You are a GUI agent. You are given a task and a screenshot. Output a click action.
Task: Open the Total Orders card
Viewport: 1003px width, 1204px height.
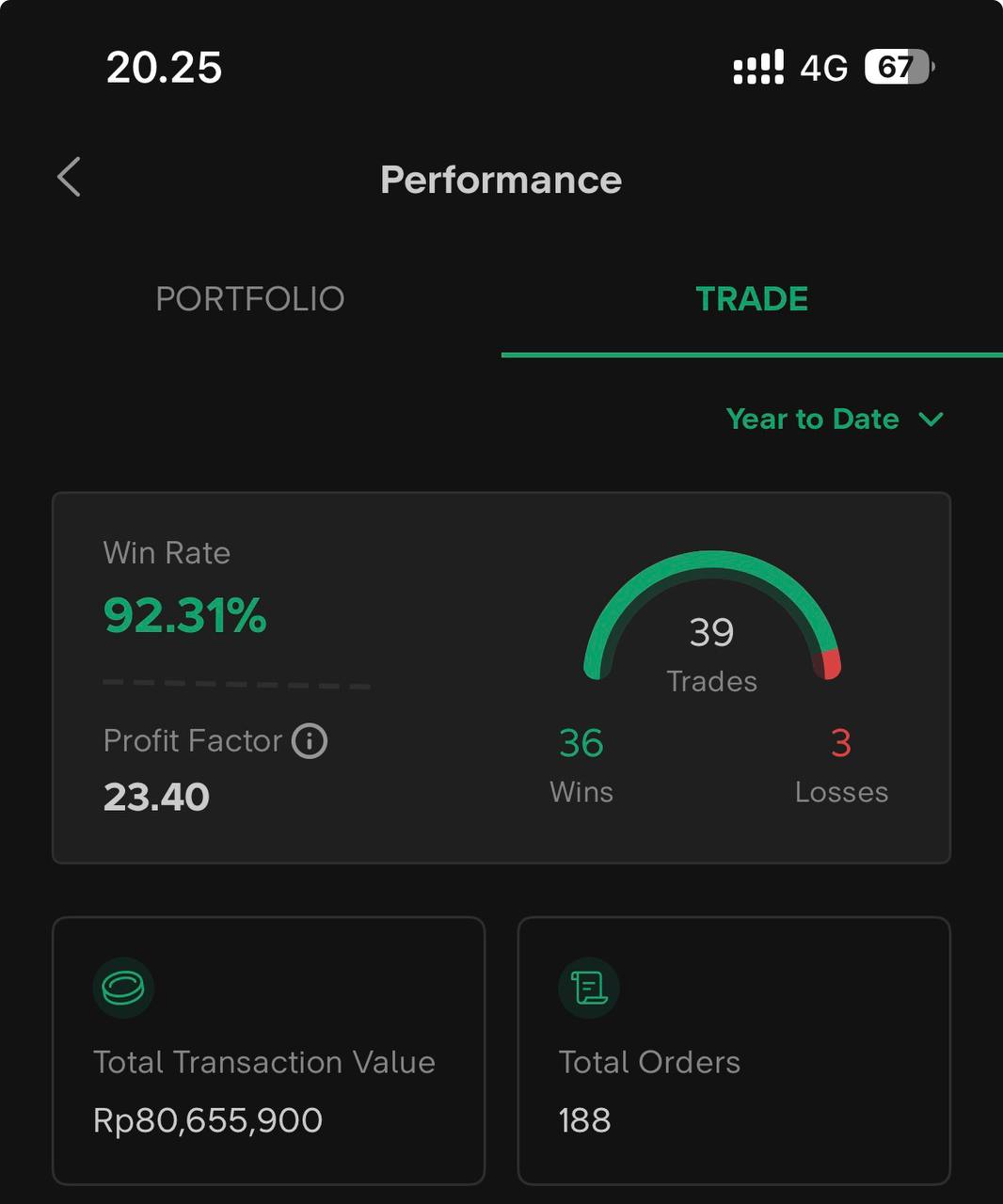click(734, 1051)
